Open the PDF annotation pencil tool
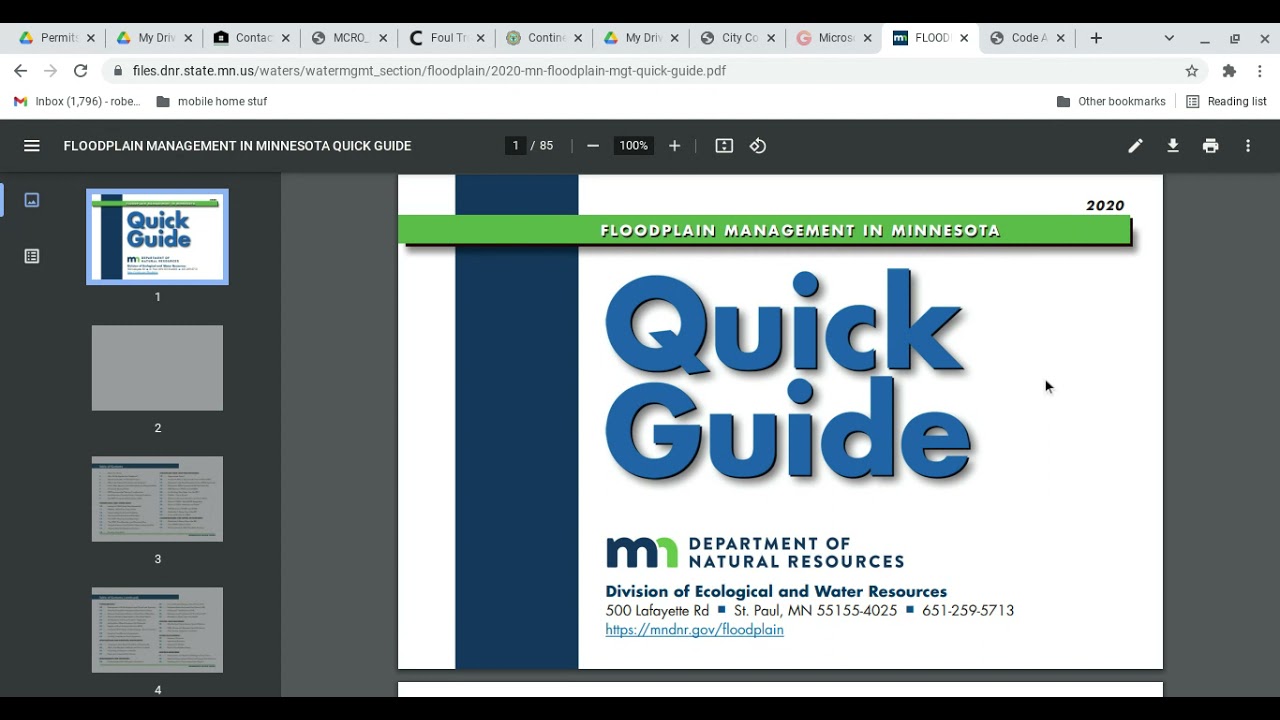 (x=1136, y=146)
